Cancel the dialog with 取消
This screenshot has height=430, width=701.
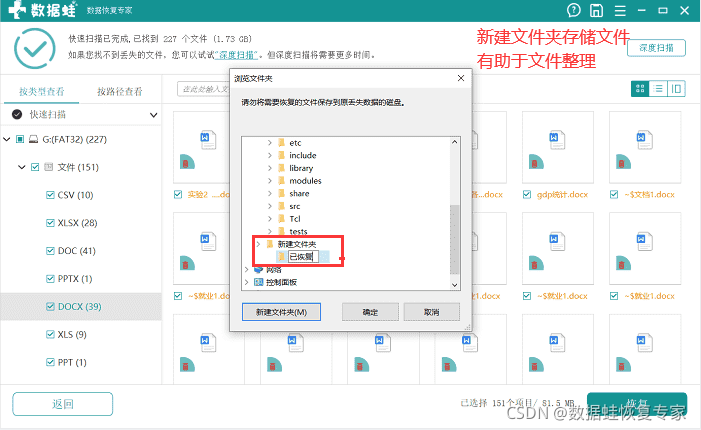click(x=431, y=312)
